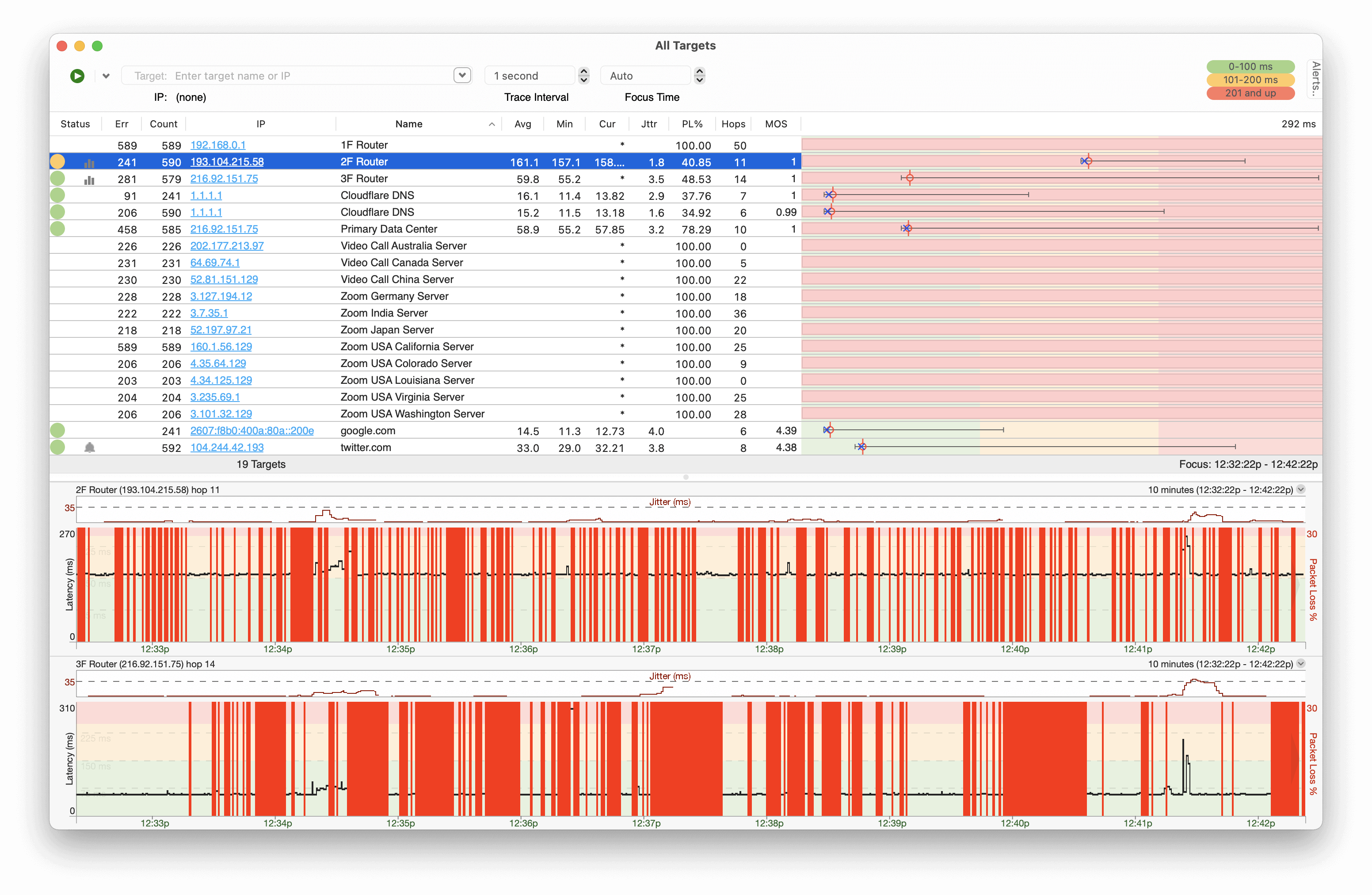Expand the target history dropdown
The width and height of the screenshot is (1372, 895).
pyautogui.click(x=462, y=75)
